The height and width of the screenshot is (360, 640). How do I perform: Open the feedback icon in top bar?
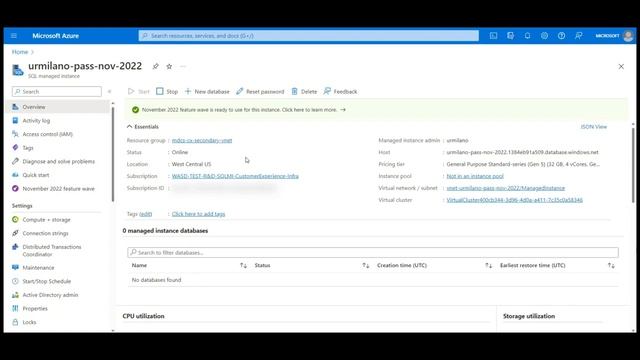(x=579, y=36)
